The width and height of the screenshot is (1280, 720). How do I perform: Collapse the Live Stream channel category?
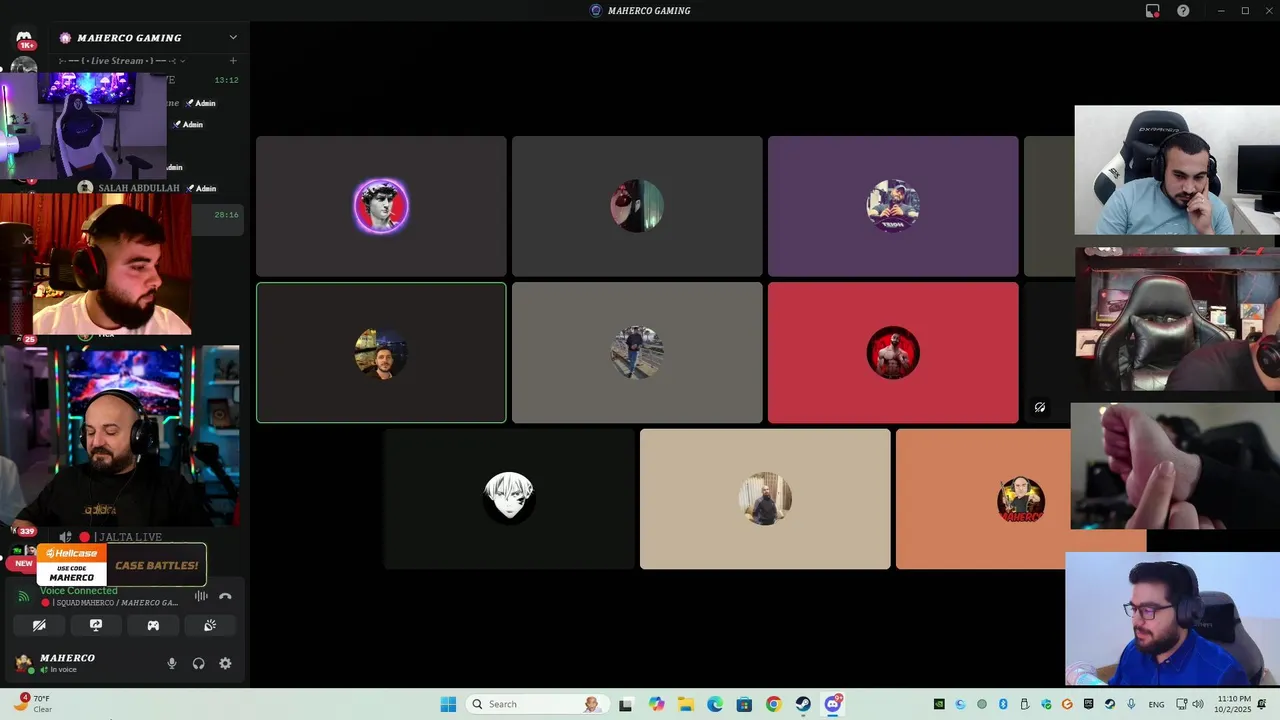(x=122, y=61)
